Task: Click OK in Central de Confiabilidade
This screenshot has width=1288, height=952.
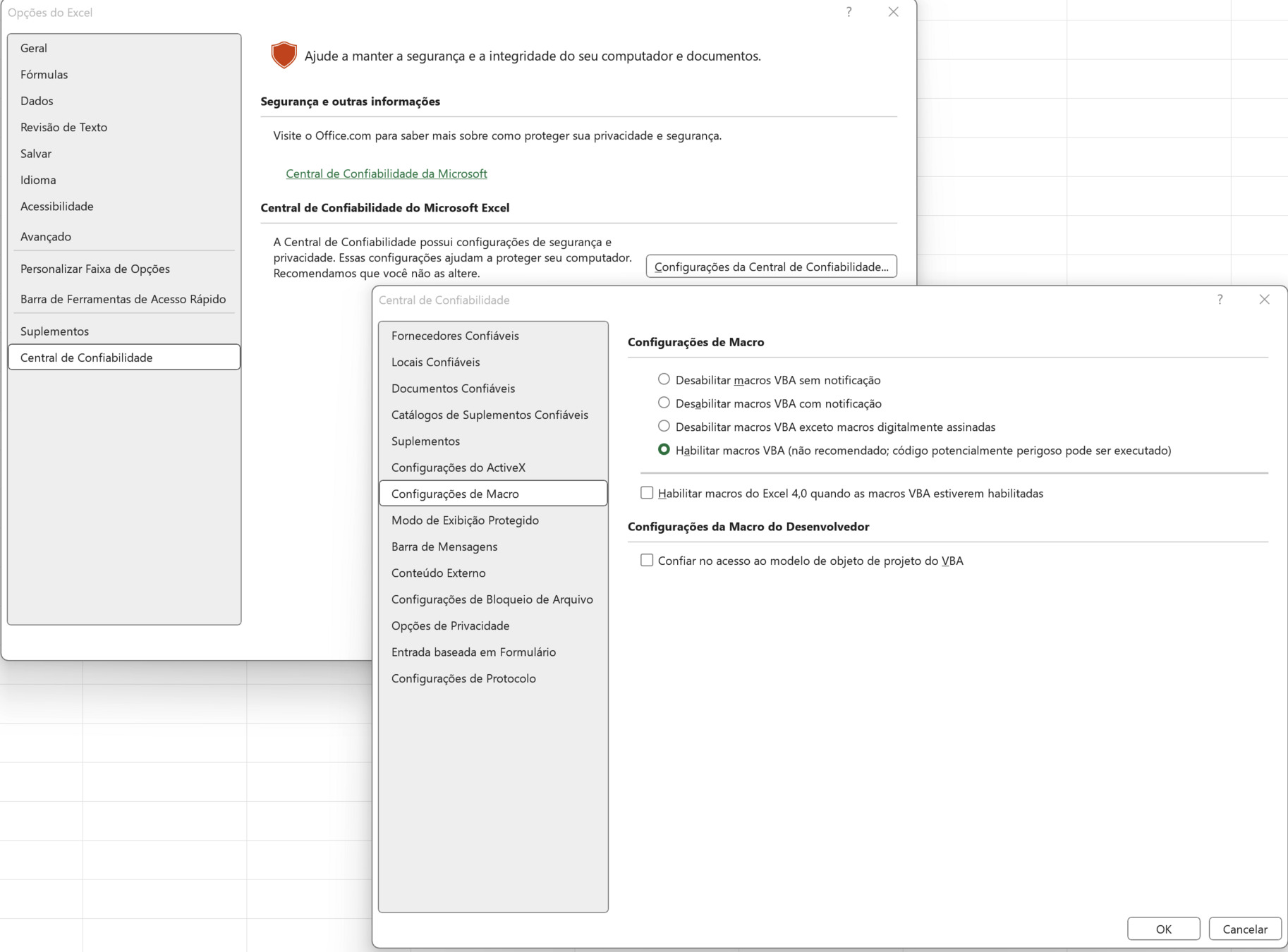Action: 1163,929
